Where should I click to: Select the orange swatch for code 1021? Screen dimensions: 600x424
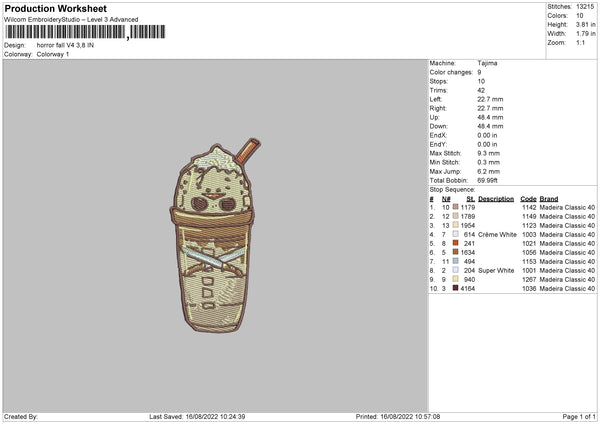(455, 243)
